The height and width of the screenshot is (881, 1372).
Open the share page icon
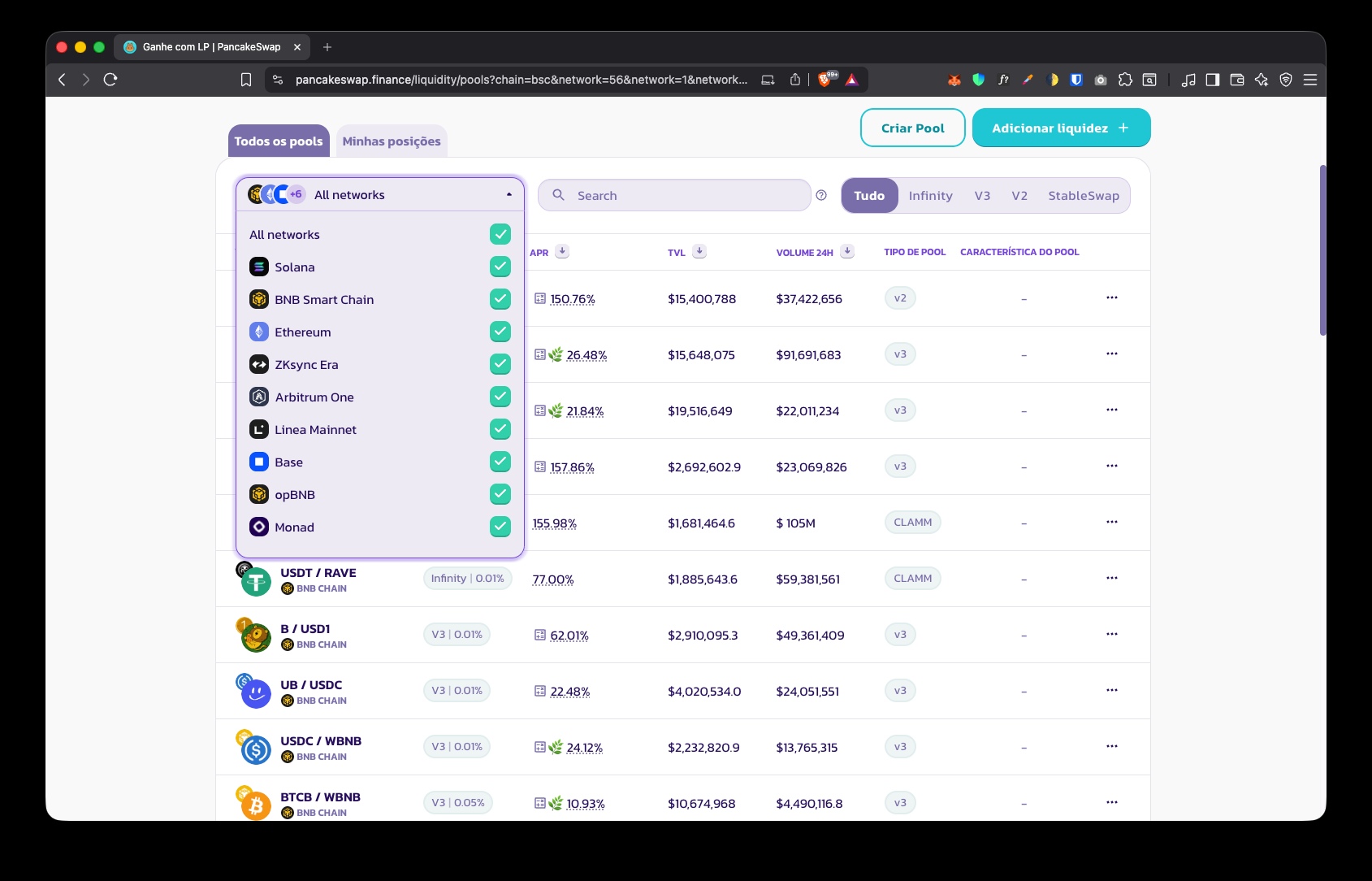point(795,80)
